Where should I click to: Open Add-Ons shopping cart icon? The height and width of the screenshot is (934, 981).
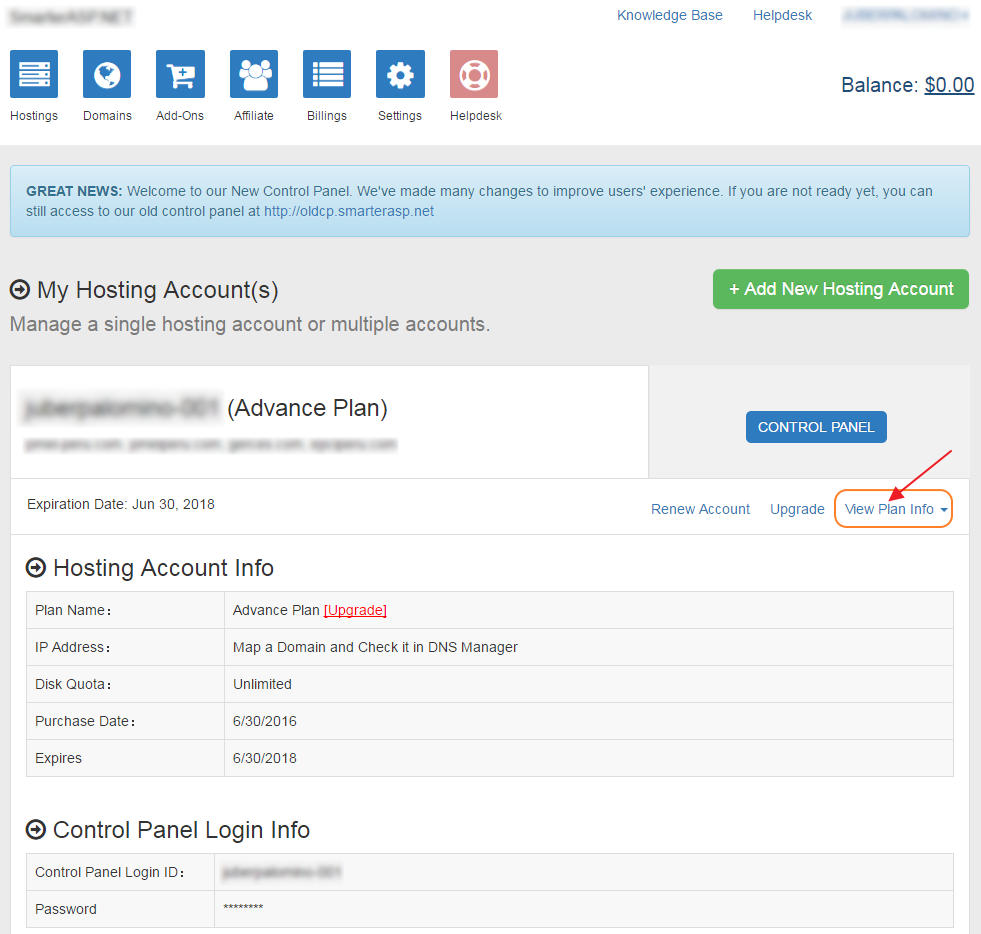click(x=180, y=74)
